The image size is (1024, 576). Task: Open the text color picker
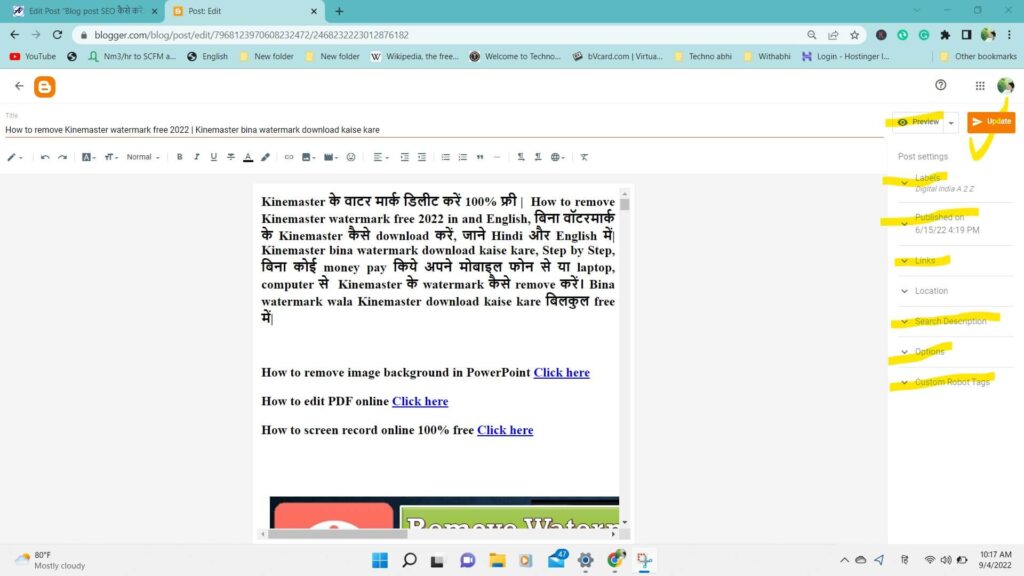pos(248,157)
